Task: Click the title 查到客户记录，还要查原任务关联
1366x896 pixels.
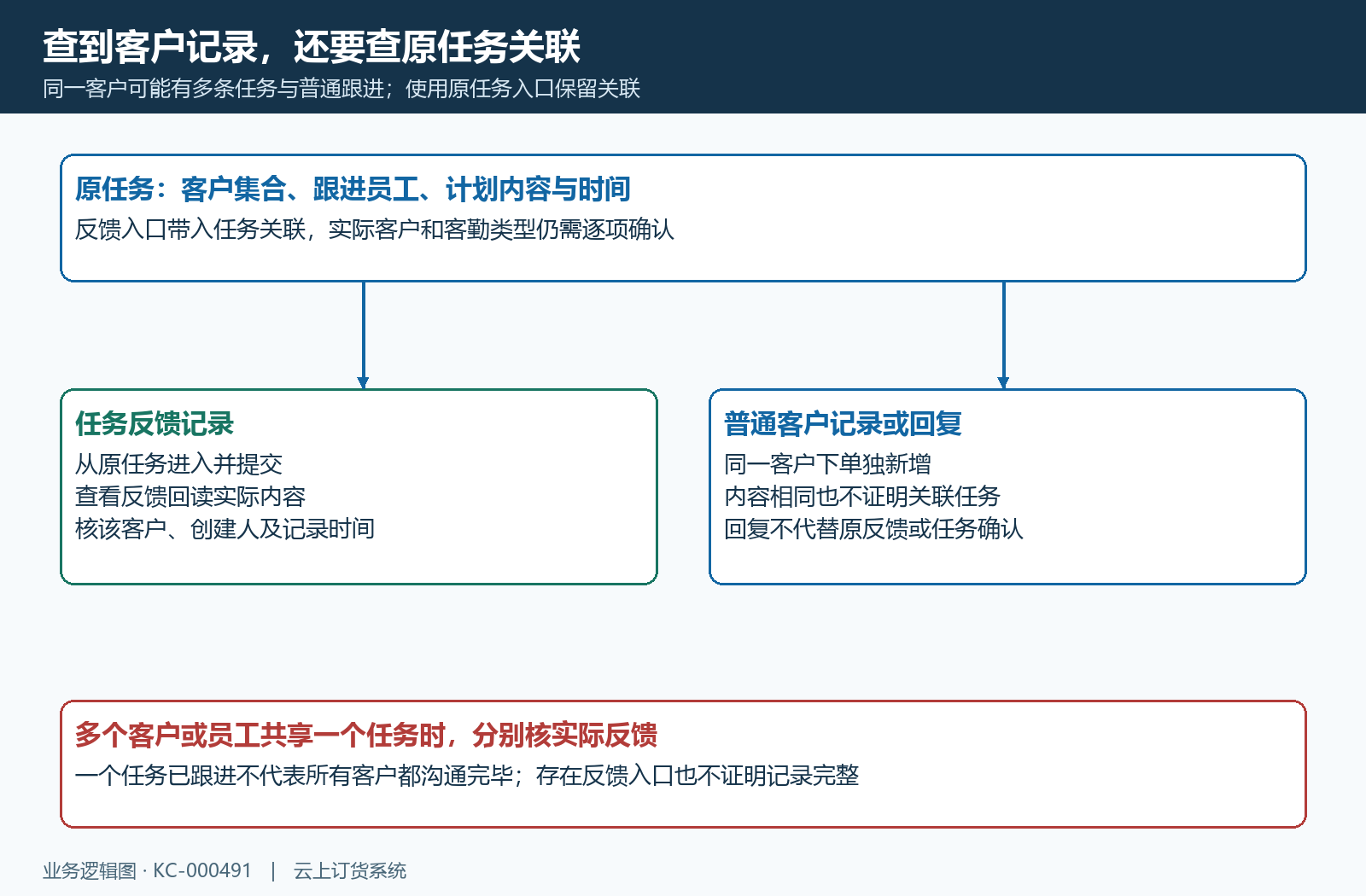Action: (x=312, y=47)
